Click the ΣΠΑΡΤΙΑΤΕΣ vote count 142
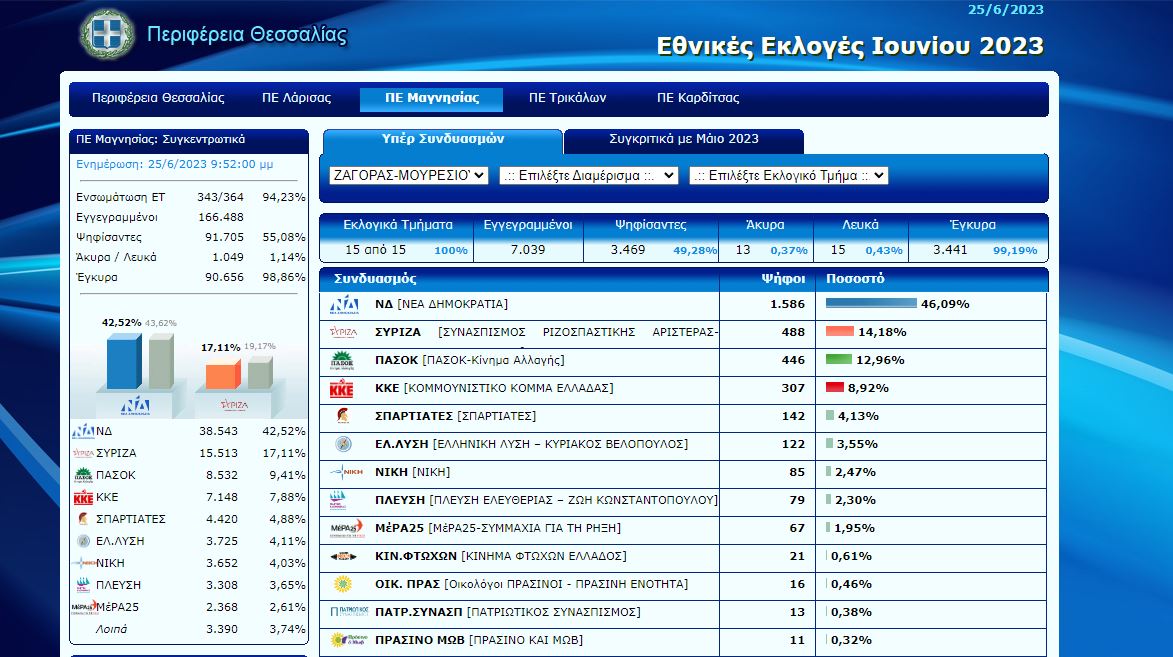 click(x=793, y=416)
